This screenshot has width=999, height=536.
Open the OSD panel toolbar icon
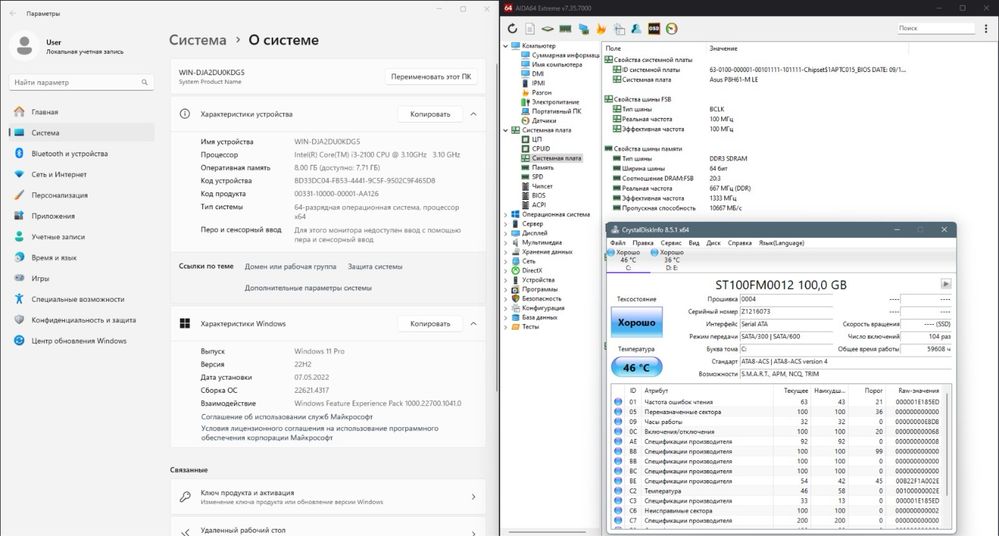pyautogui.click(x=654, y=29)
